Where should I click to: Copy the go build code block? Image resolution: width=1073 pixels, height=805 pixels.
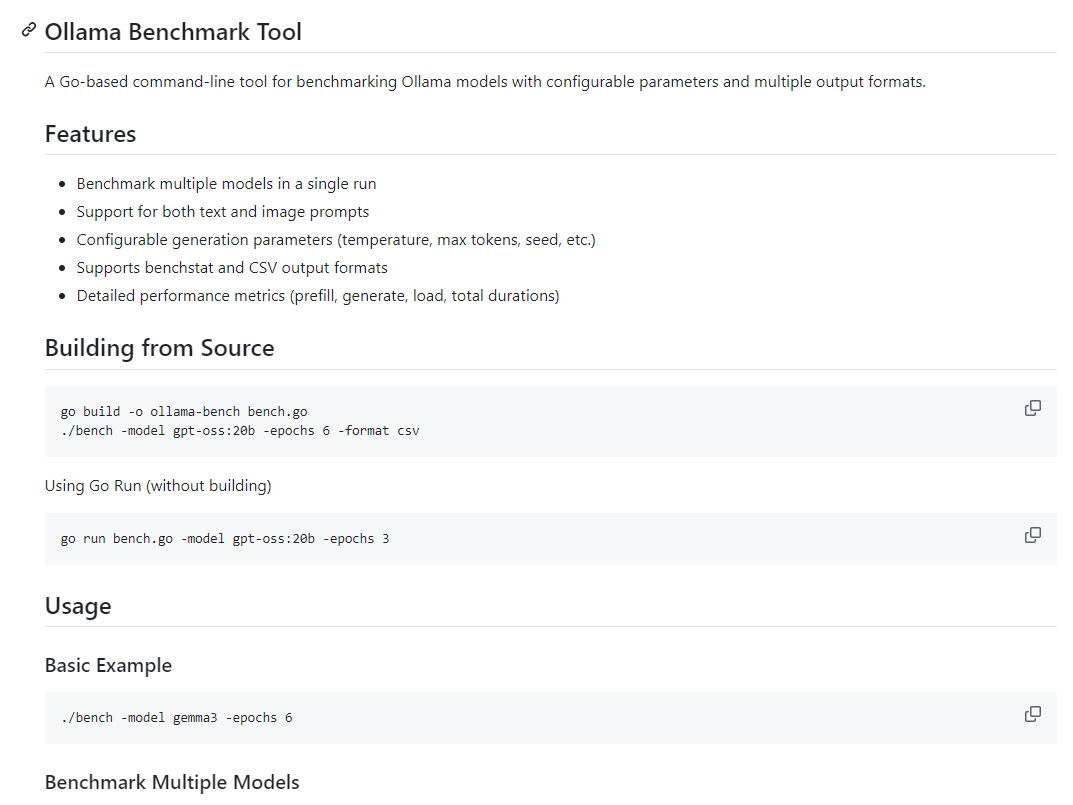(x=1033, y=408)
